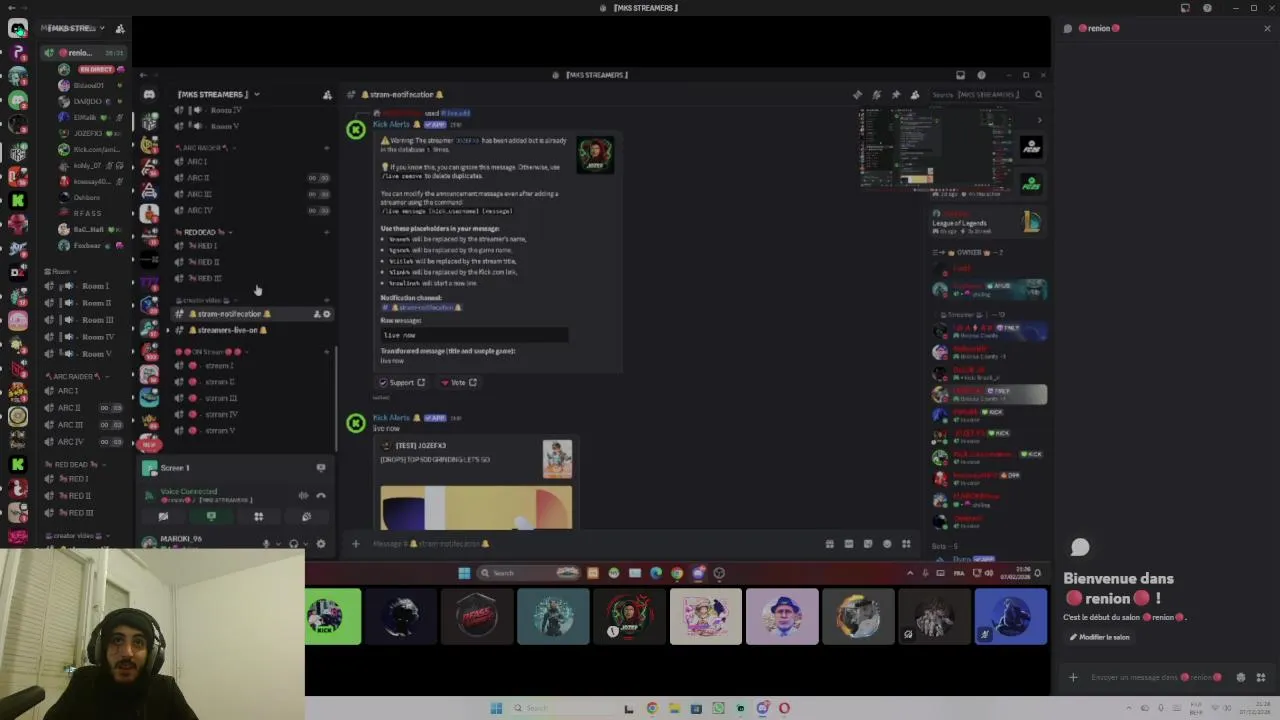Open user settings gear beside MAROKI_96
1280x720 pixels.
tap(320, 544)
